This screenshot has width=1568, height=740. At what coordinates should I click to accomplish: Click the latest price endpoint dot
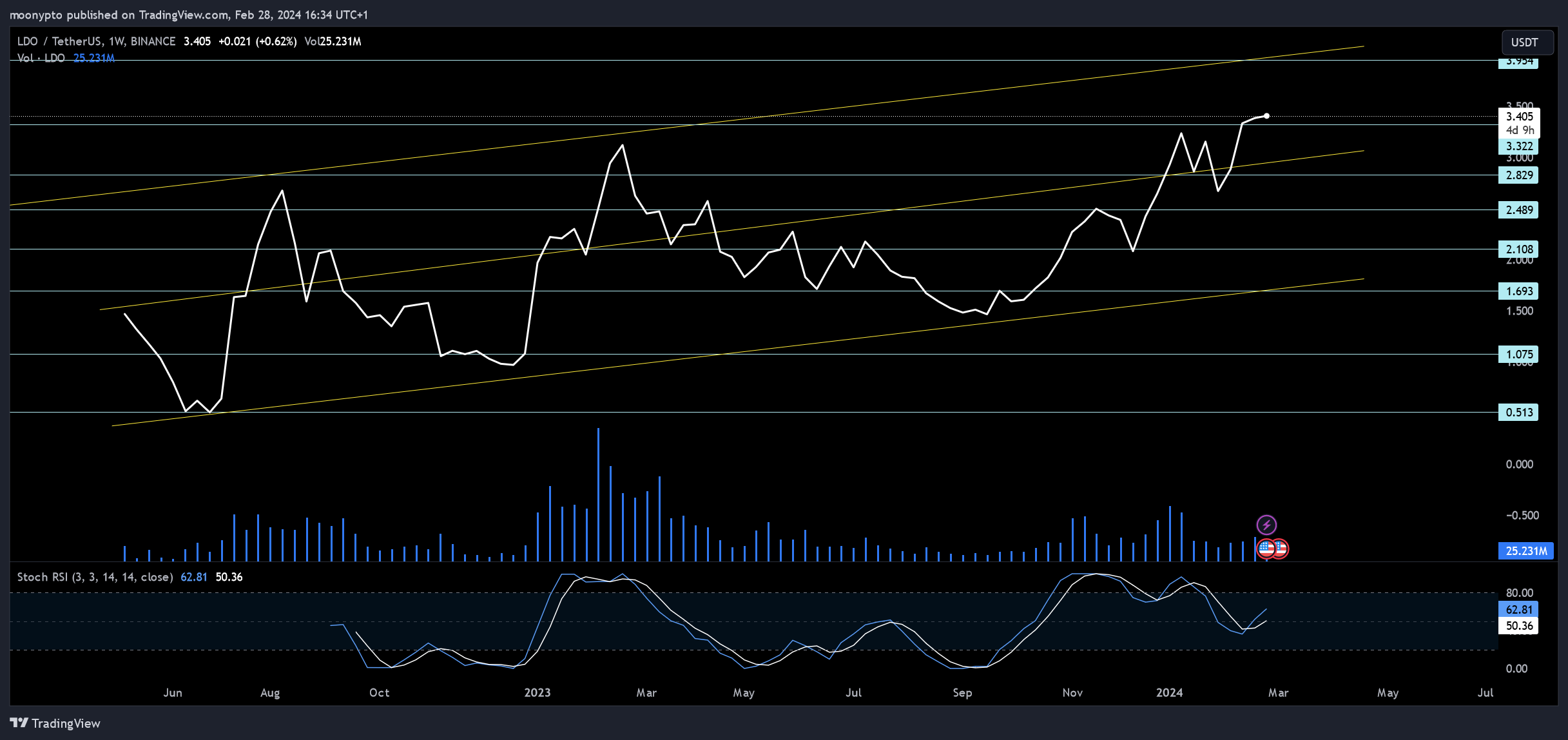pyautogui.click(x=1266, y=116)
